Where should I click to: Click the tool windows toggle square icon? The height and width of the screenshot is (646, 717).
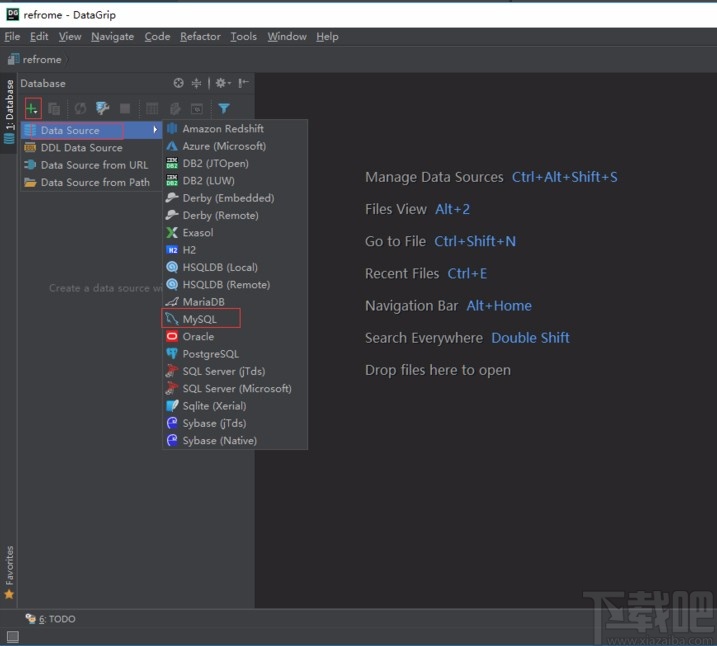[13, 636]
